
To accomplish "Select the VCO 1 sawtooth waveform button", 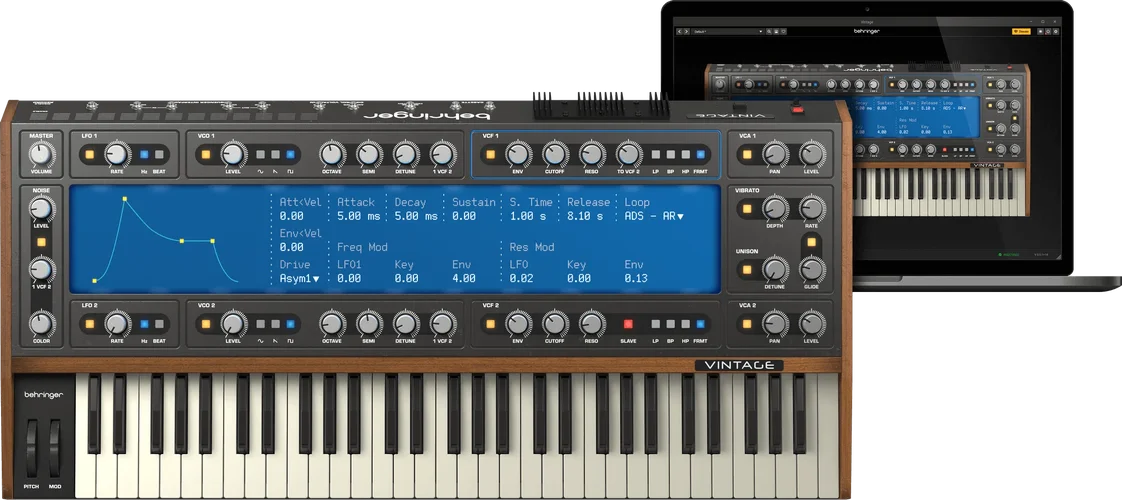I will [x=275, y=154].
